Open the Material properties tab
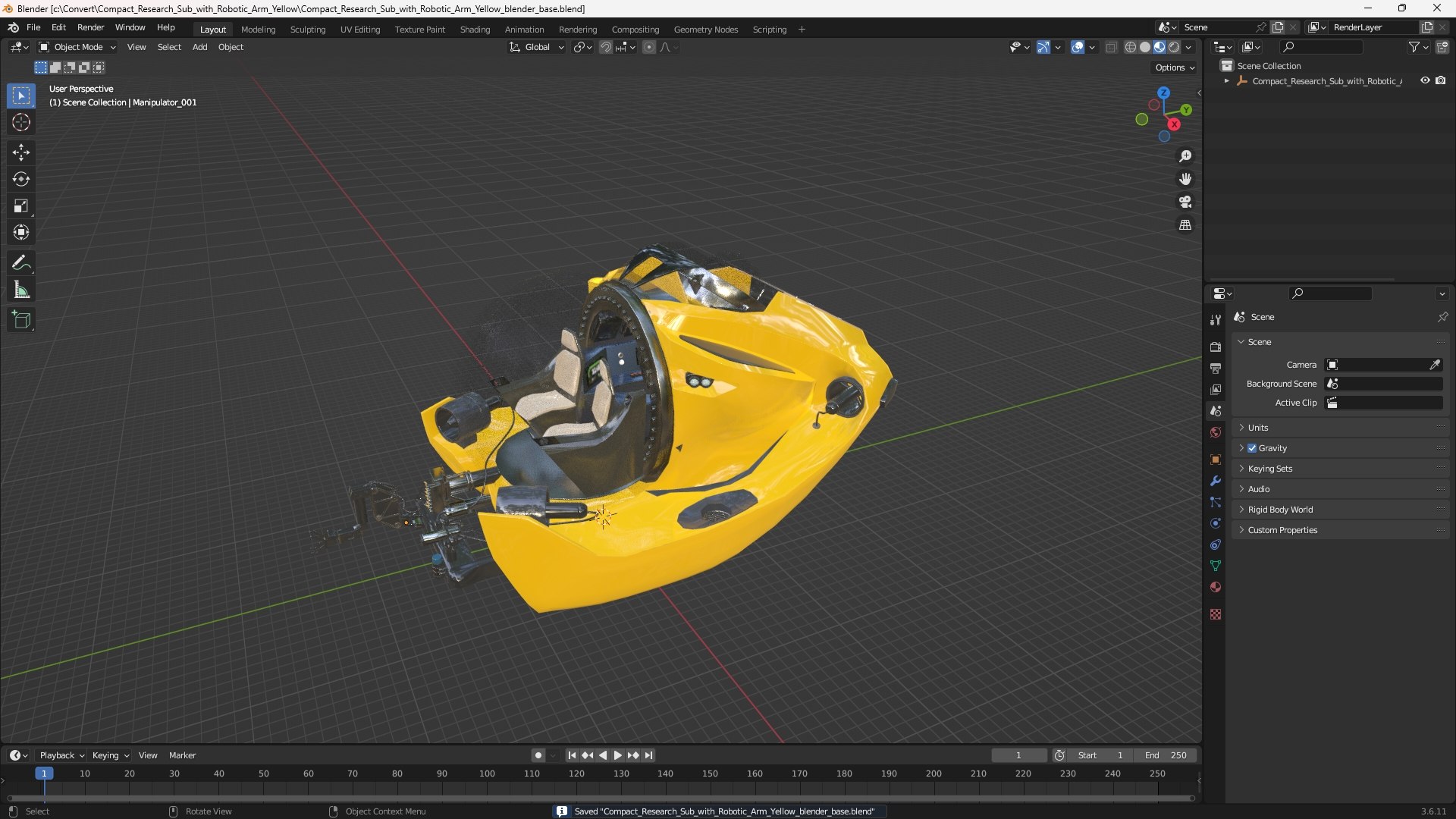Image resolution: width=1456 pixels, height=819 pixels. (x=1216, y=587)
